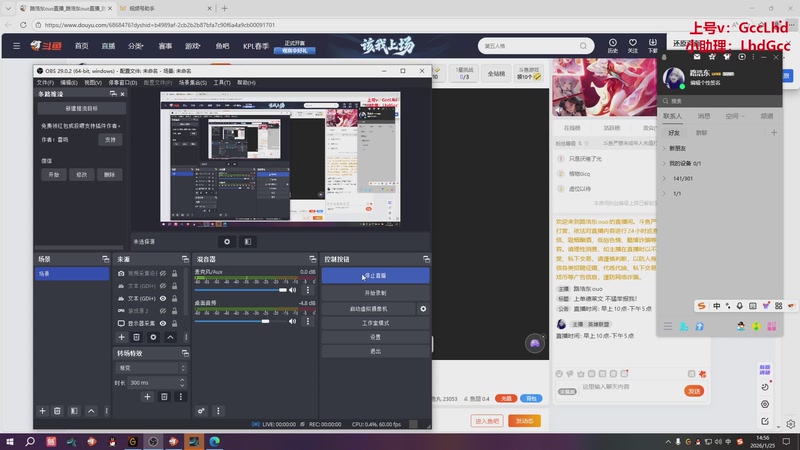Remove transition using Scene Transitions trash icon
Image resolution: width=800 pixels, height=450 pixels.
164,396
